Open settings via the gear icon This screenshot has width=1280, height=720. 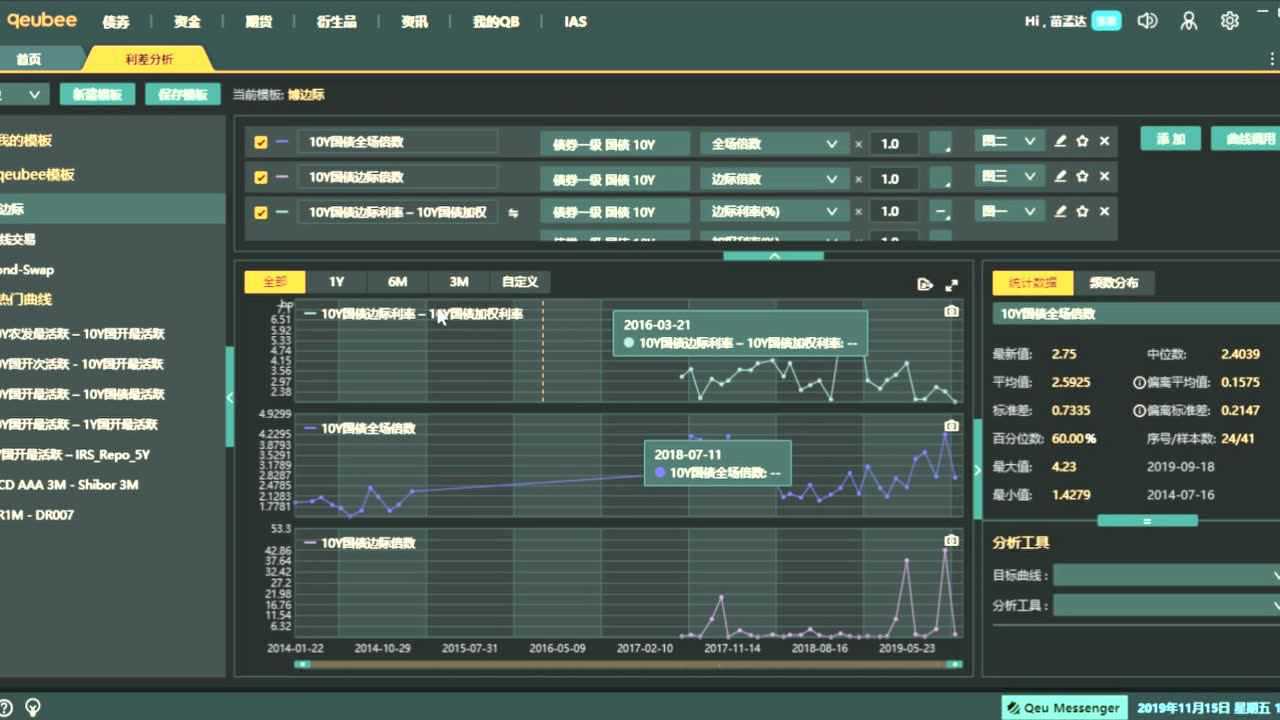[x=1230, y=21]
